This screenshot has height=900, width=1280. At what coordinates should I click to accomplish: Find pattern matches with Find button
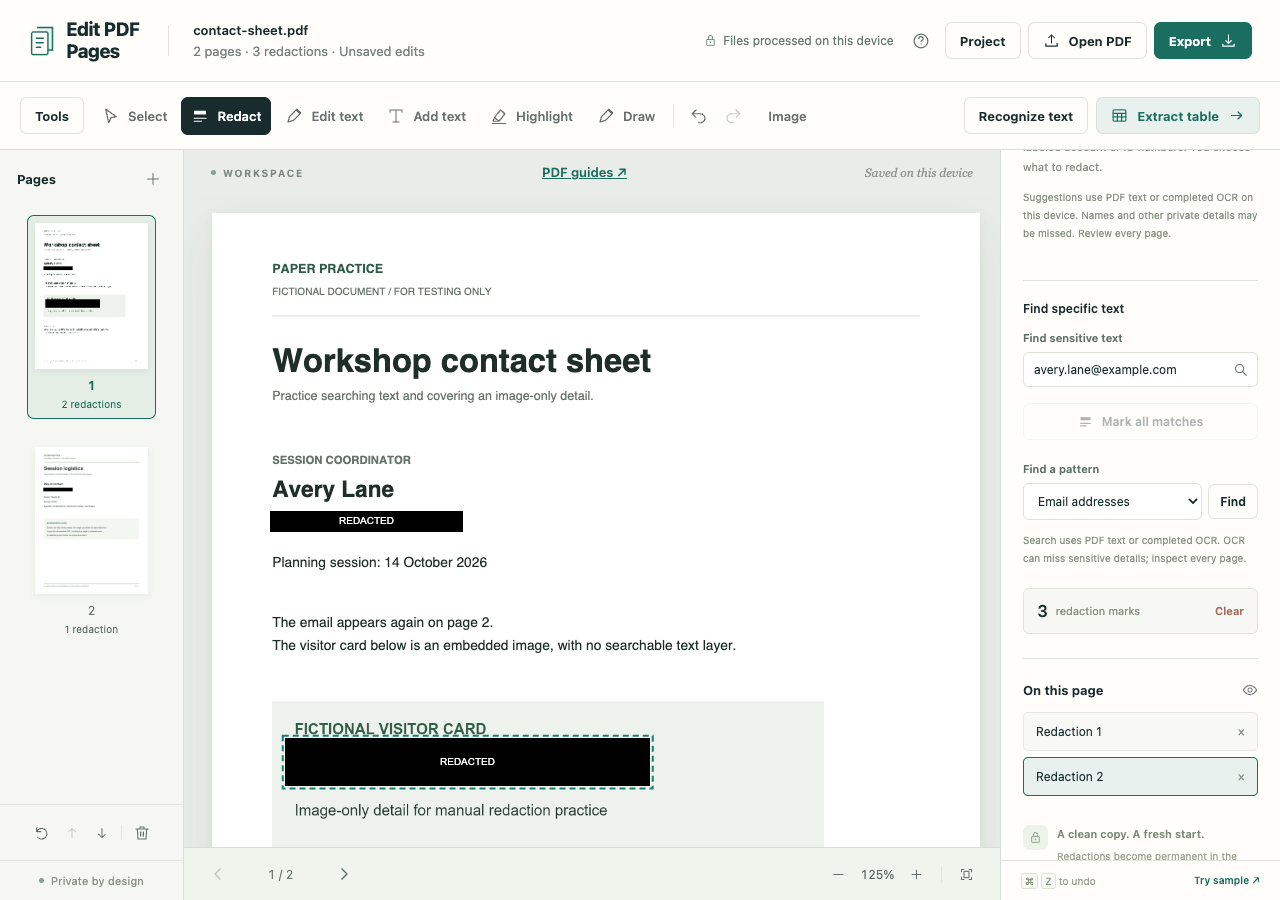pos(1233,502)
